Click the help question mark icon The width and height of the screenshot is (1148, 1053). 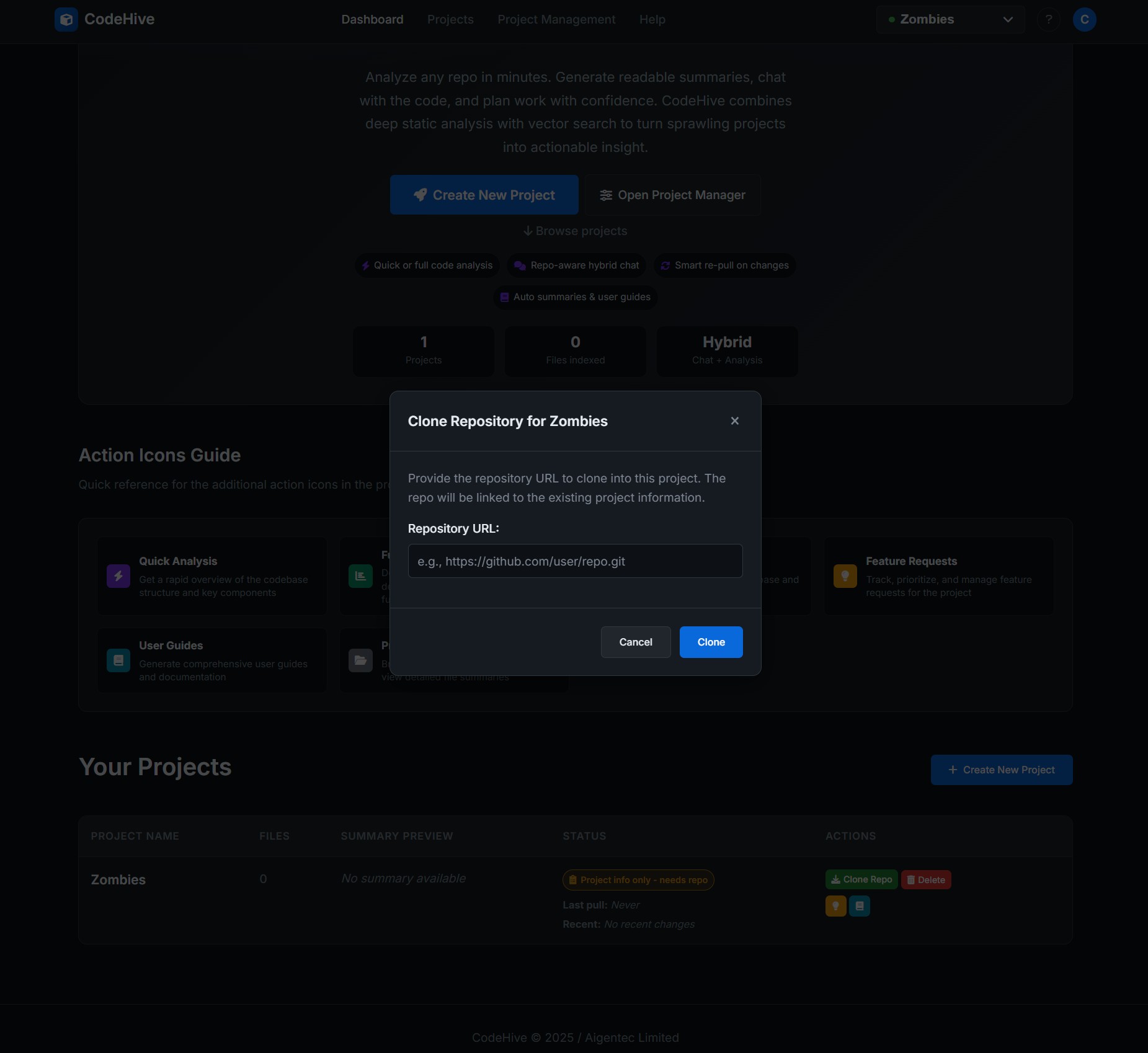tap(1049, 19)
